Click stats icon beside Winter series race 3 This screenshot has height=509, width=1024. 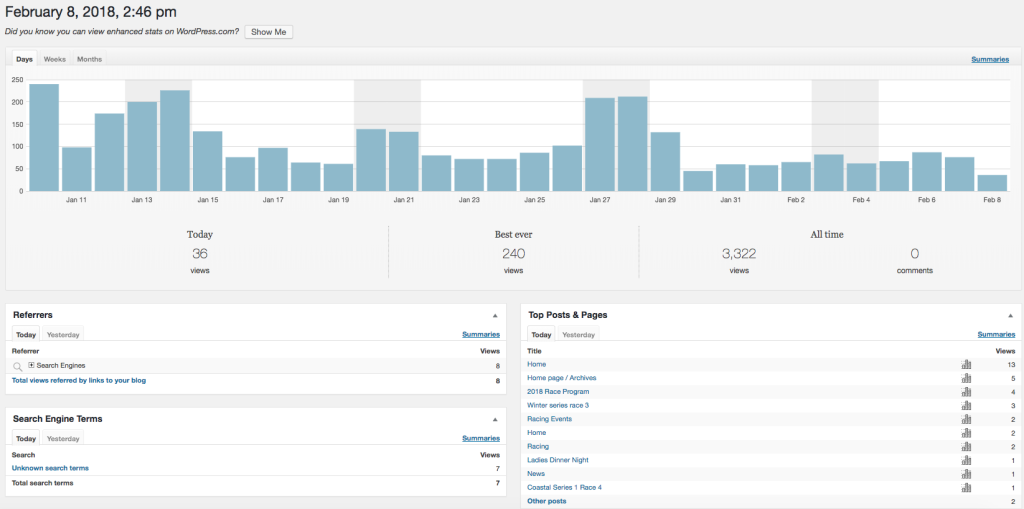[966, 406]
